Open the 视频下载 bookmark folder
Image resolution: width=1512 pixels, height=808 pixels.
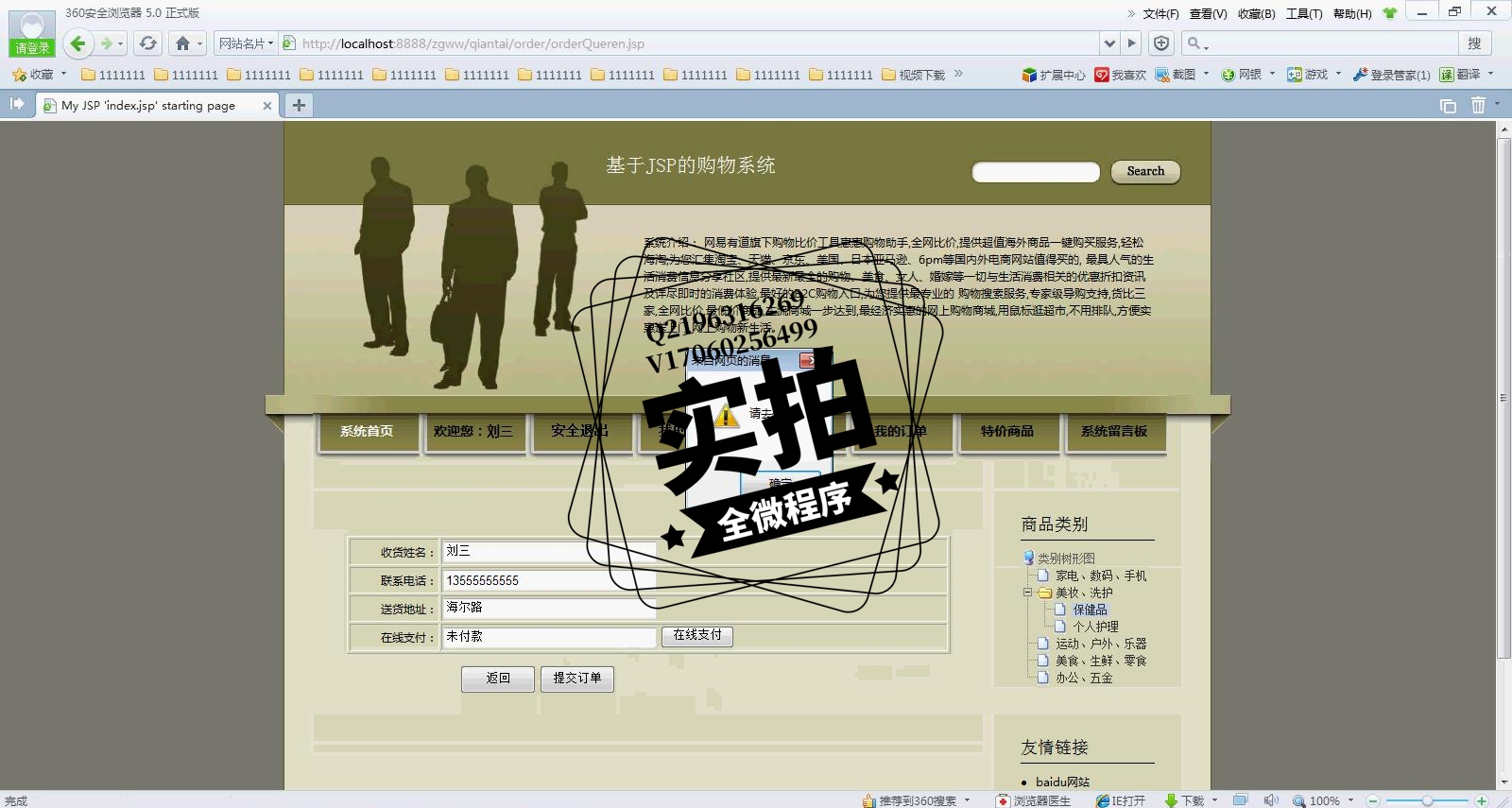(x=914, y=75)
